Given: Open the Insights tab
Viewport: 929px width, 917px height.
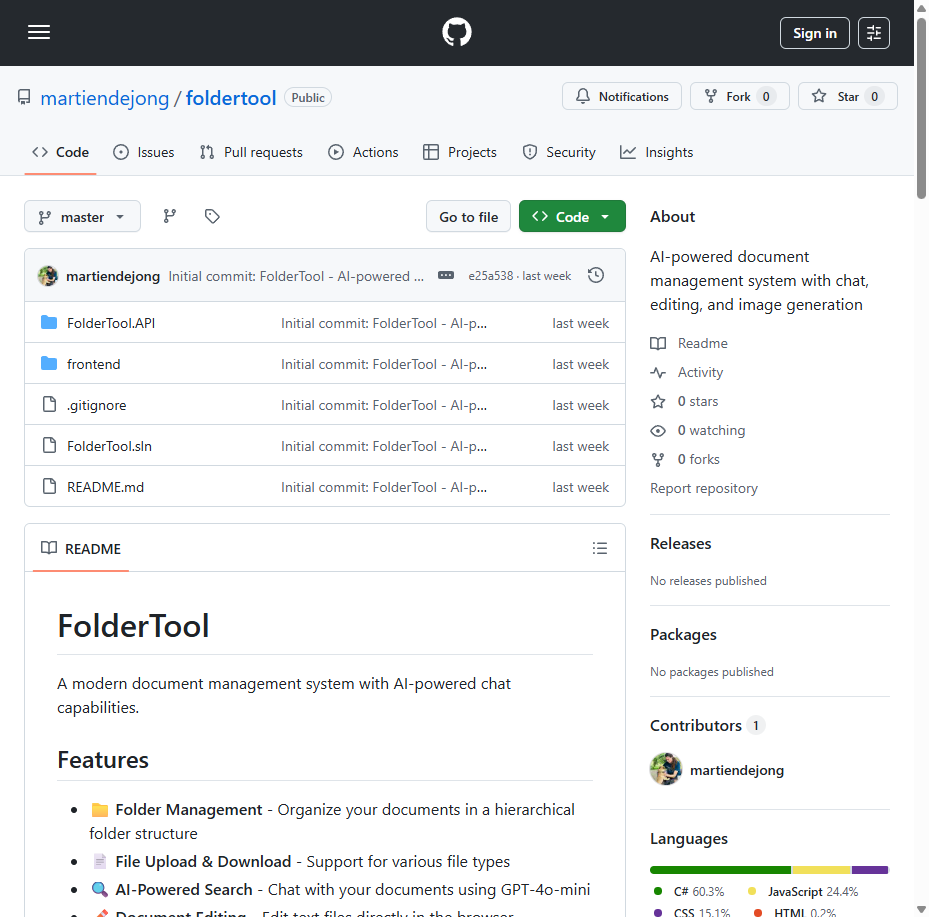Looking at the screenshot, I should point(656,152).
